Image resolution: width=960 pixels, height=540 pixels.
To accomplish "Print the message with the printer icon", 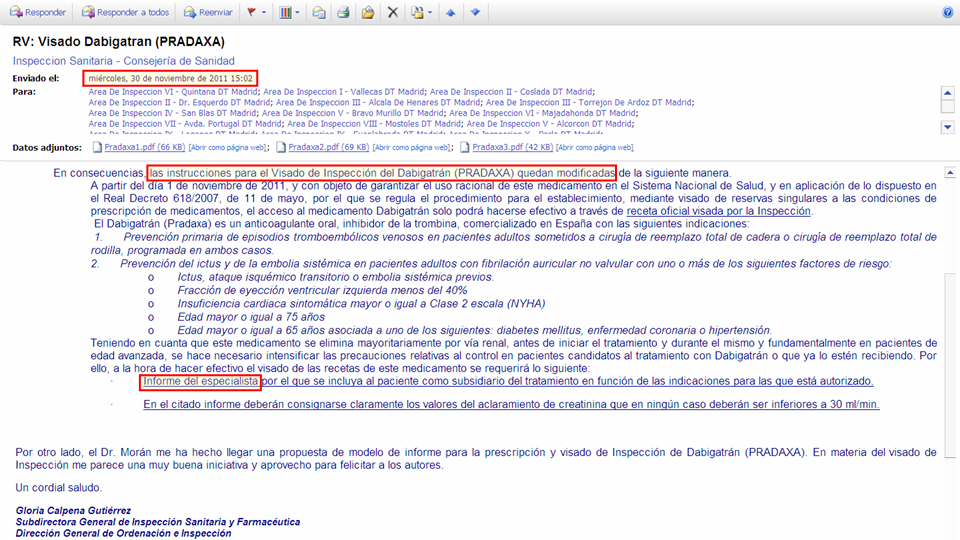I will click(x=343, y=12).
